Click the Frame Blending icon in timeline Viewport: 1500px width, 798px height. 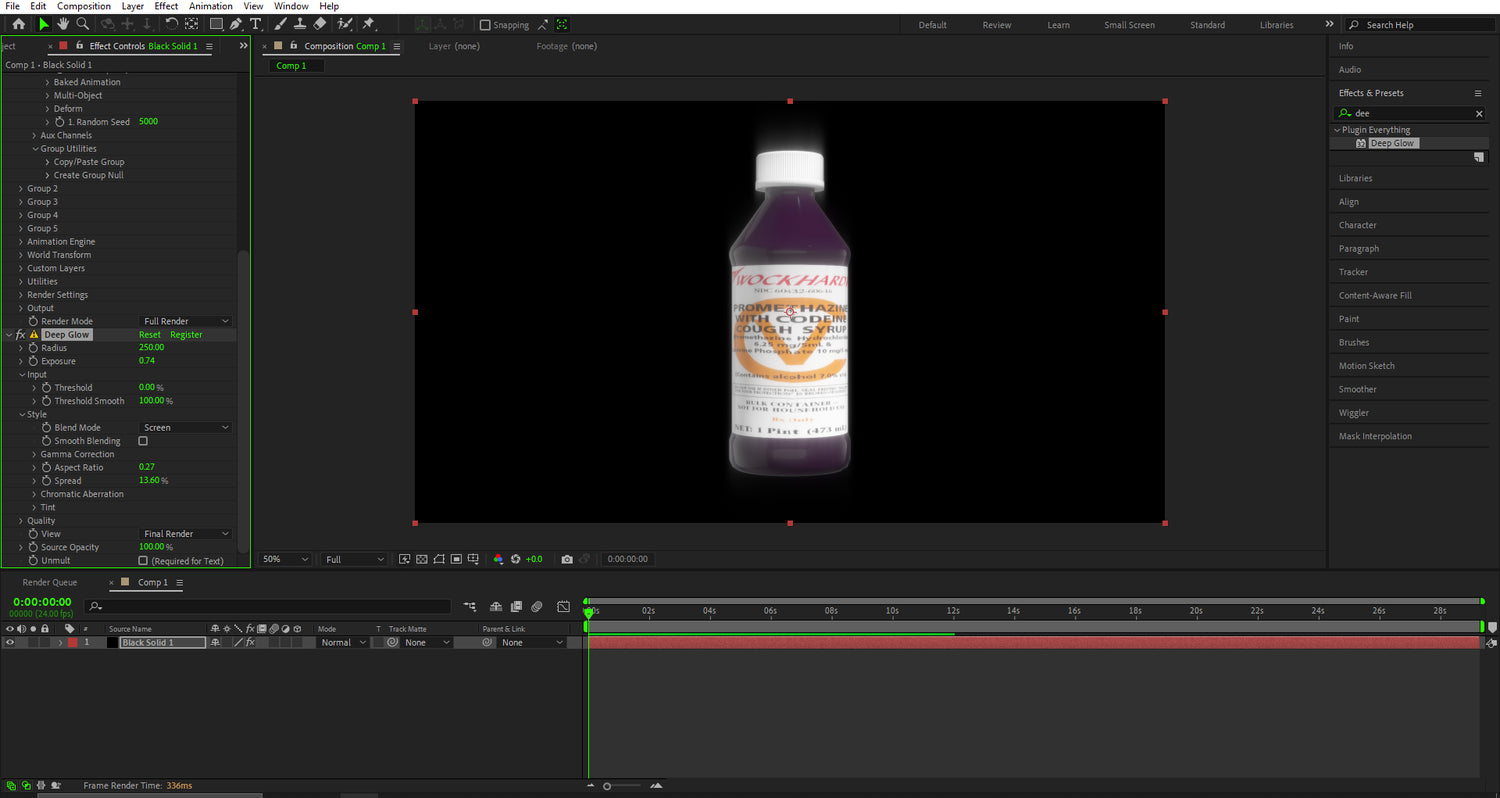(x=516, y=606)
